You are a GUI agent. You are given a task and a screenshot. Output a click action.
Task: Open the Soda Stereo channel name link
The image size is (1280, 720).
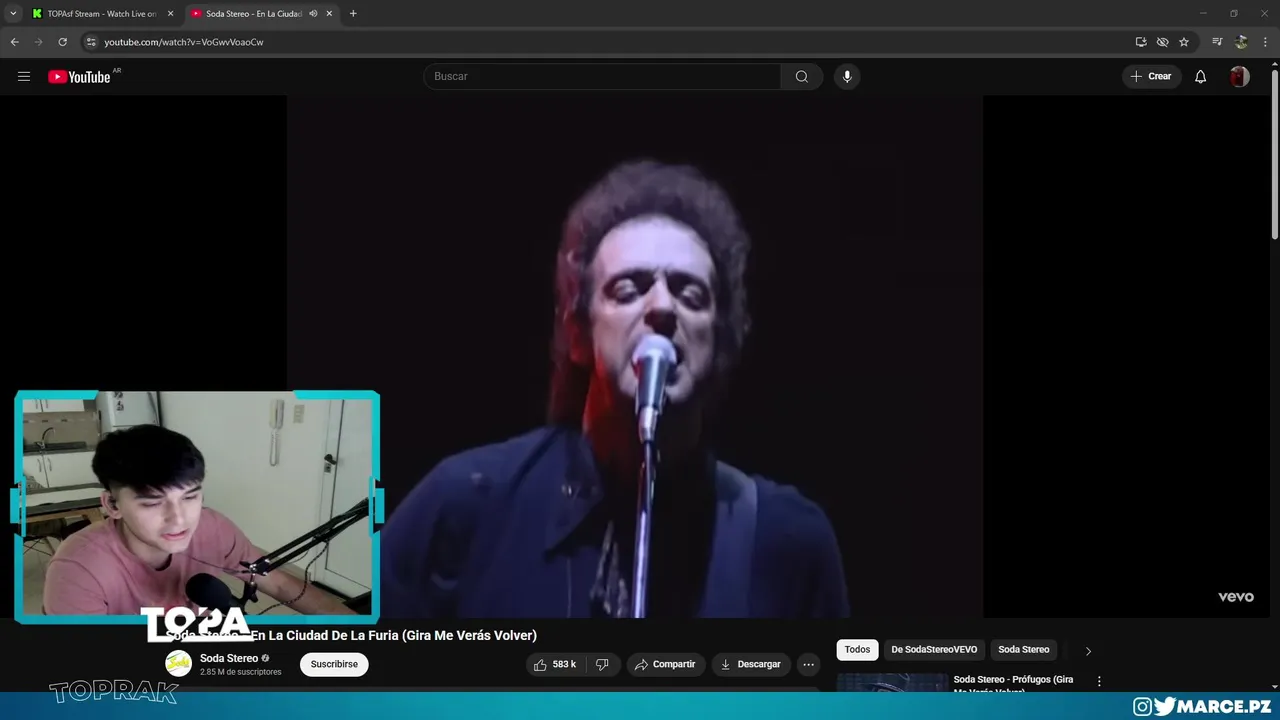tap(229, 658)
